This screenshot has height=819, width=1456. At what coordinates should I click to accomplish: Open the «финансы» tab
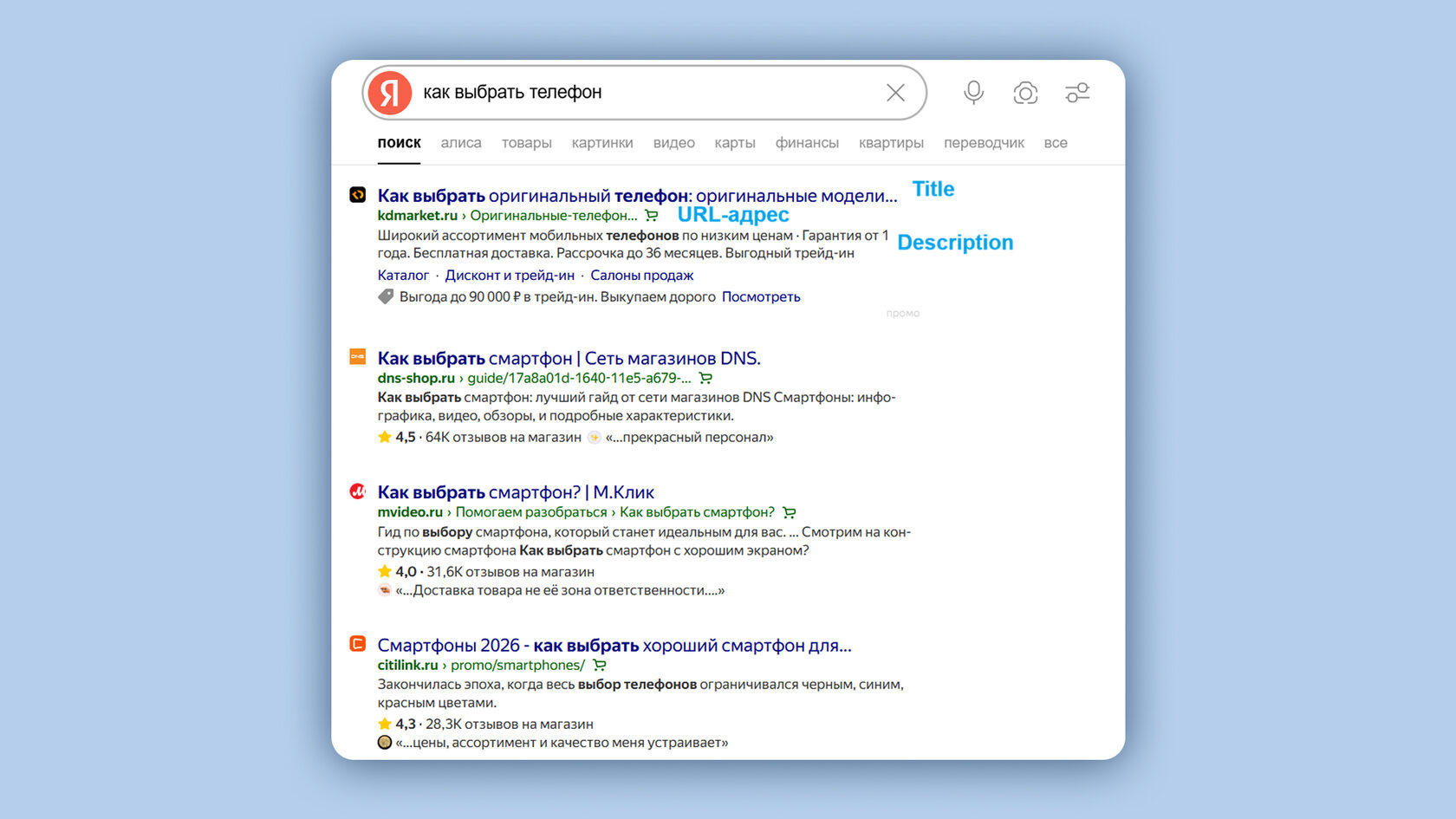[807, 143]
